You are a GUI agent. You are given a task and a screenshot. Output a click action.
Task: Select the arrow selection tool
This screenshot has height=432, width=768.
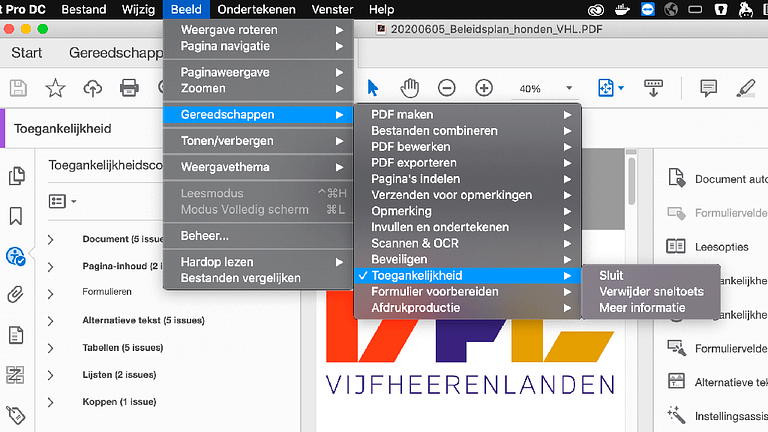(x=373, y=88)
